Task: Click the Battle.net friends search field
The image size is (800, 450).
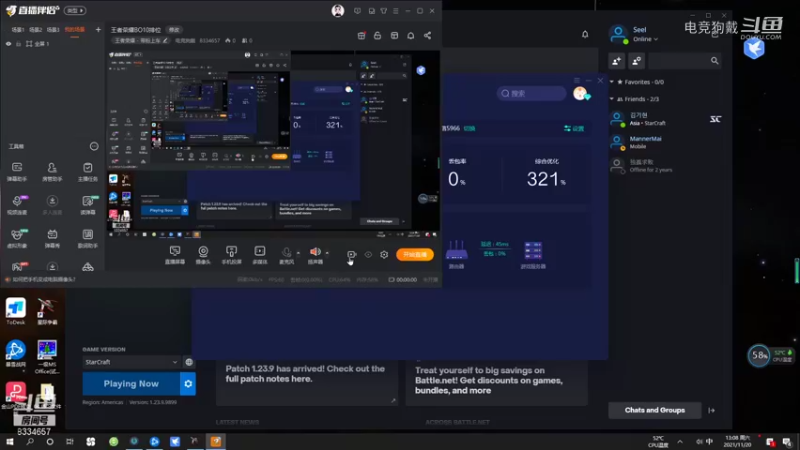Action: tap(684, 61)
